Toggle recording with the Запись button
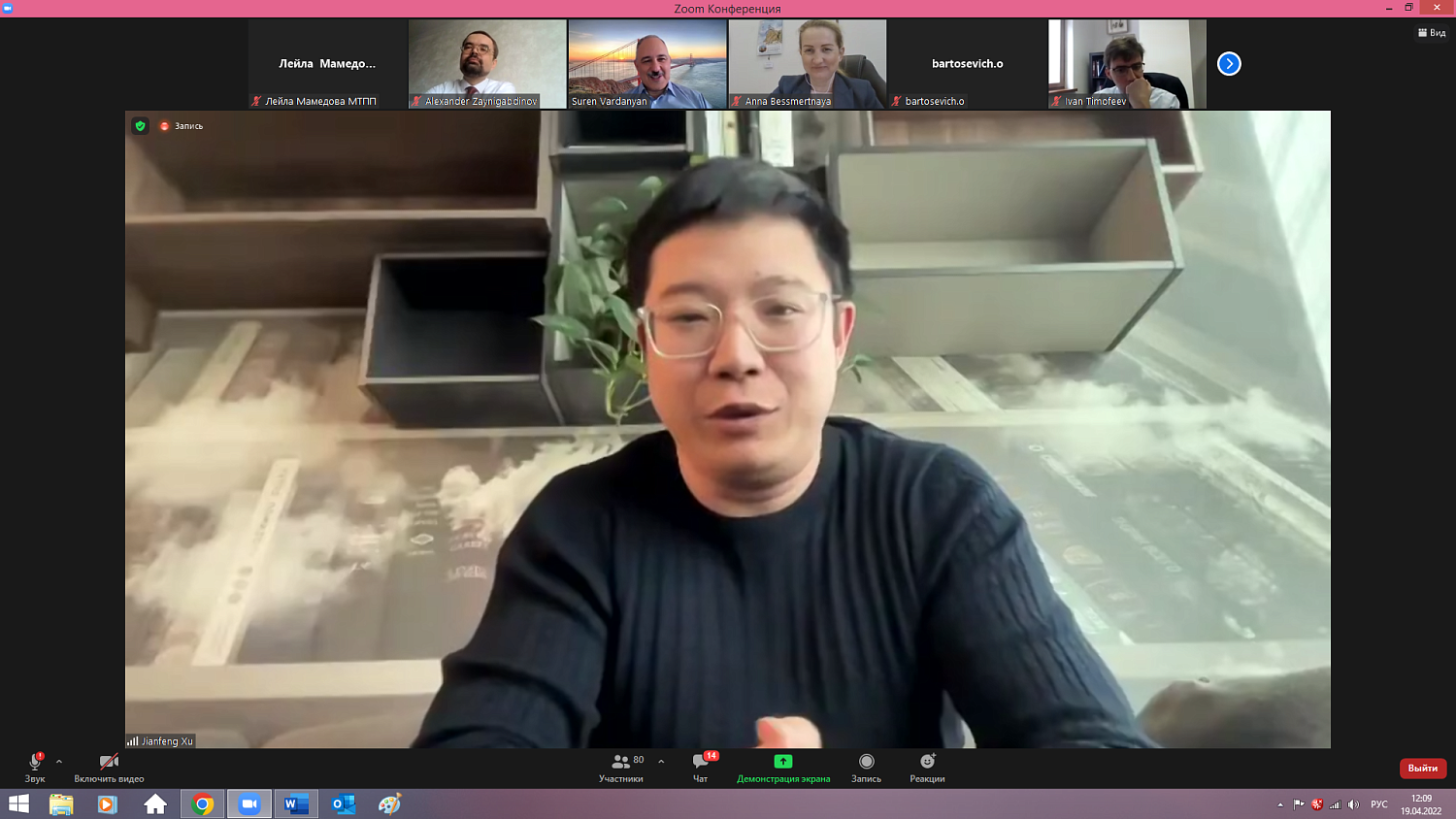 [x=866, y=766]
